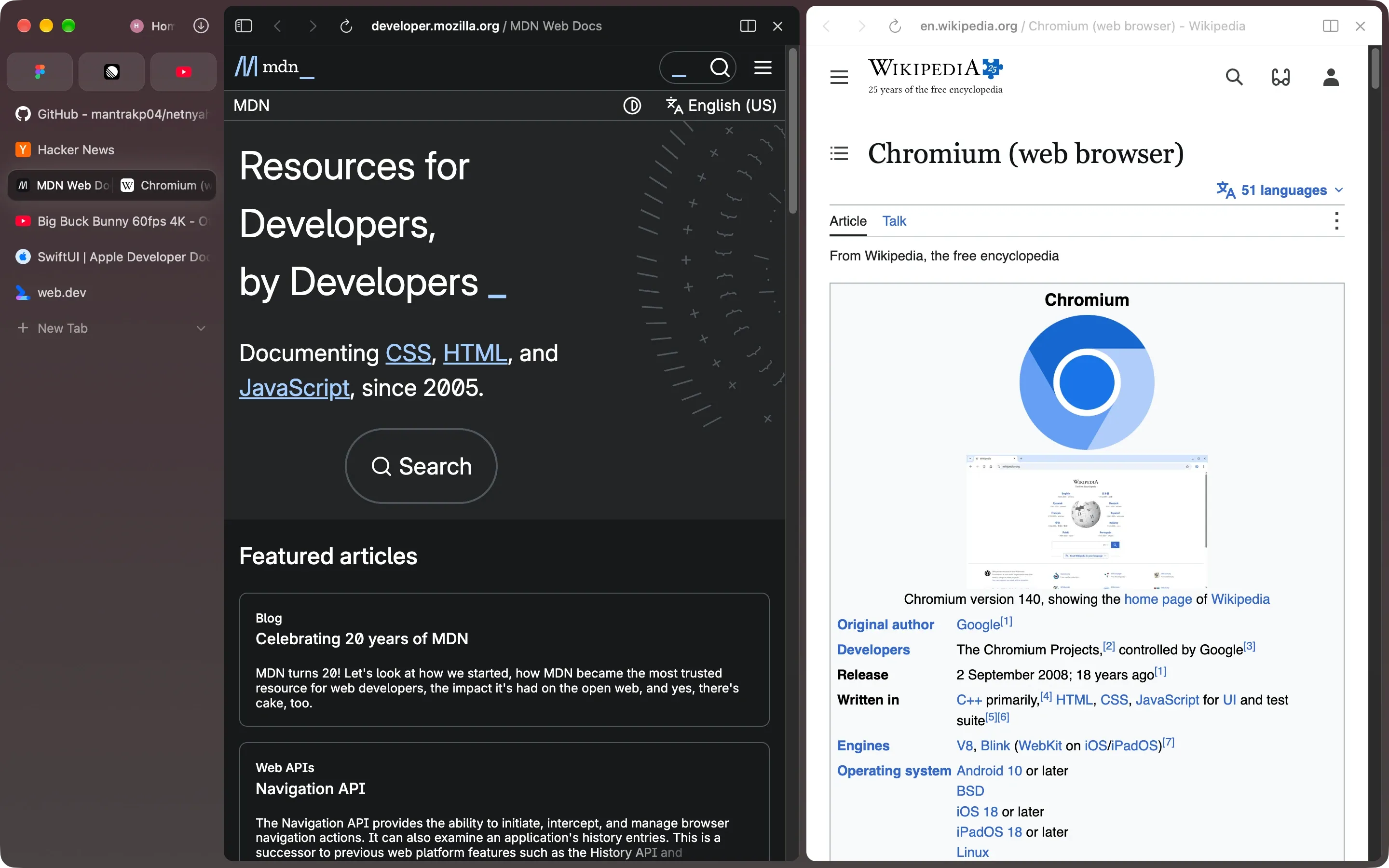This screenshot has height=868, width=1389.
Task: Expand the 51 languages dropdown
Action: (1280, 190)
